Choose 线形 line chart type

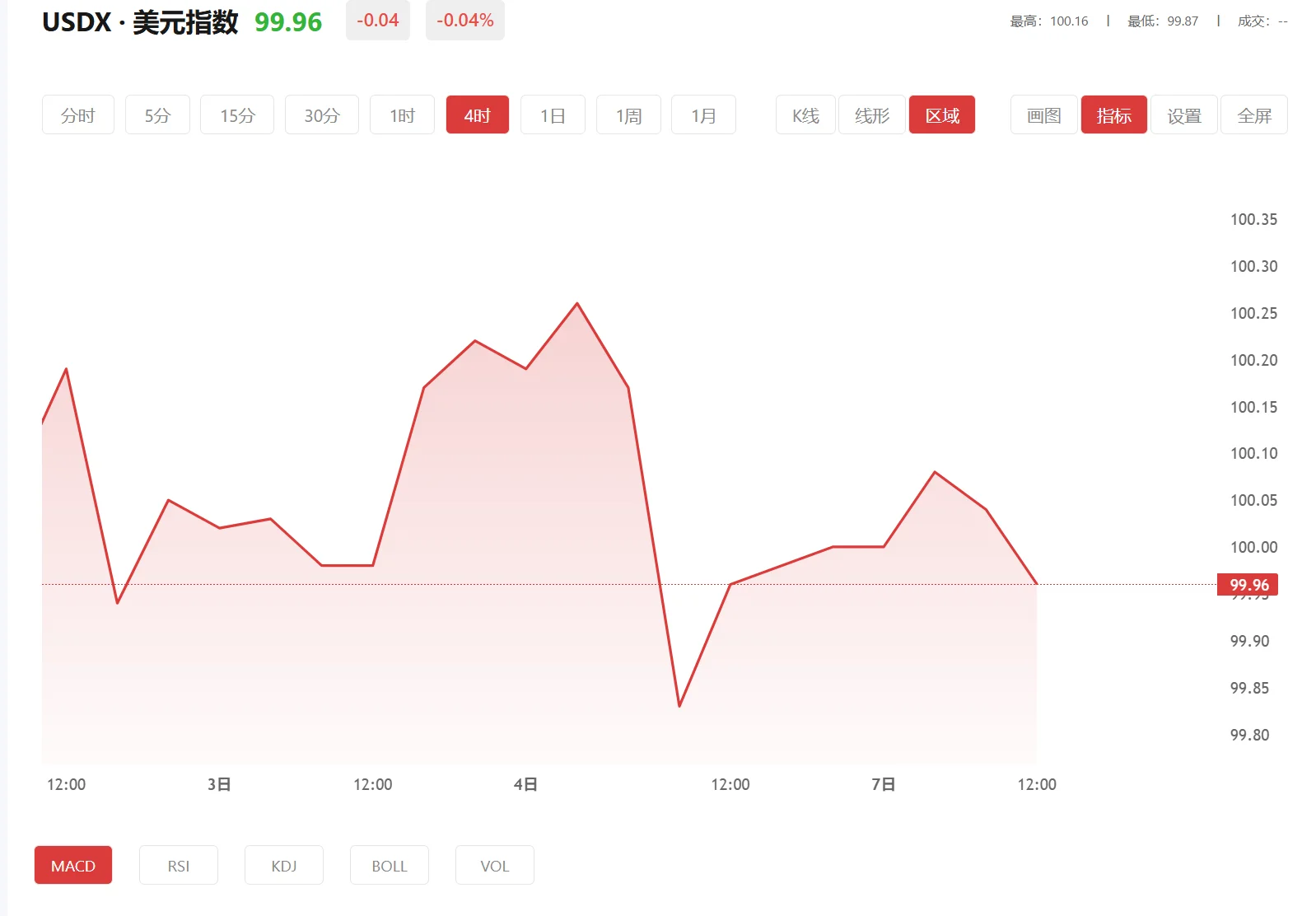click(x=872, y=115)
